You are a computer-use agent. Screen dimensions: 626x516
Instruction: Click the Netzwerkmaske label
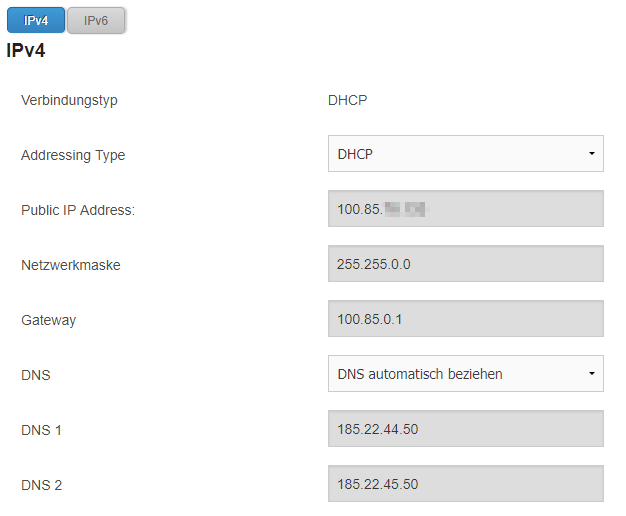71,265
